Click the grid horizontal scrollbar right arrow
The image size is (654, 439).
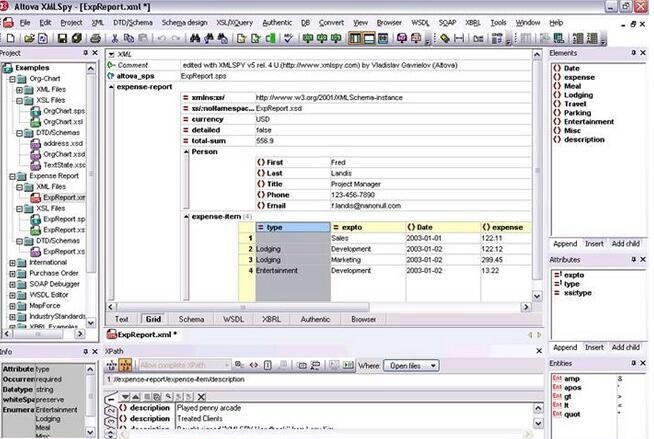click(x=526, y=307)
